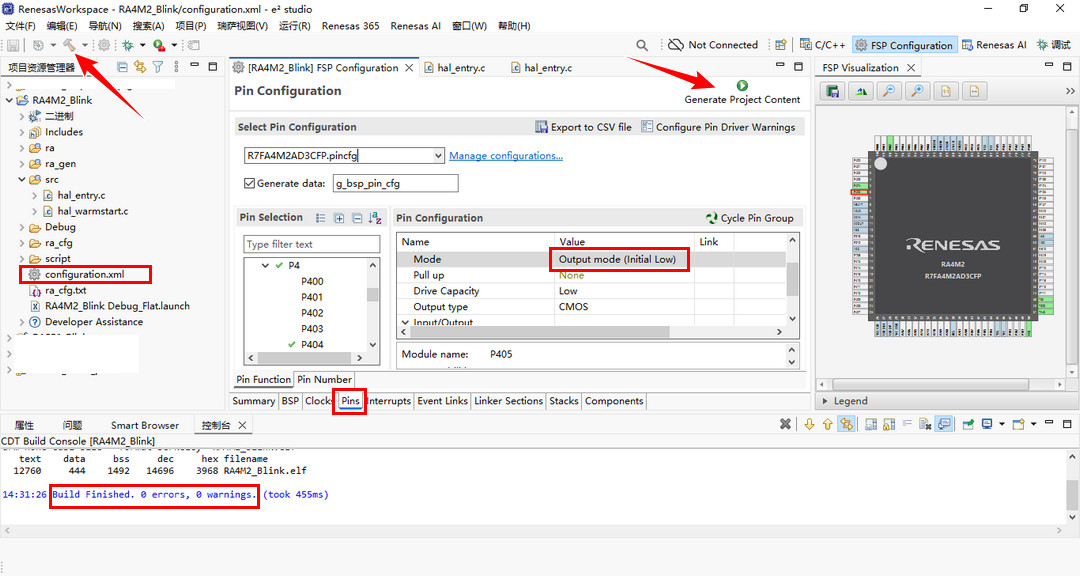Collapse the P4 pin group

tap(265, 265)
